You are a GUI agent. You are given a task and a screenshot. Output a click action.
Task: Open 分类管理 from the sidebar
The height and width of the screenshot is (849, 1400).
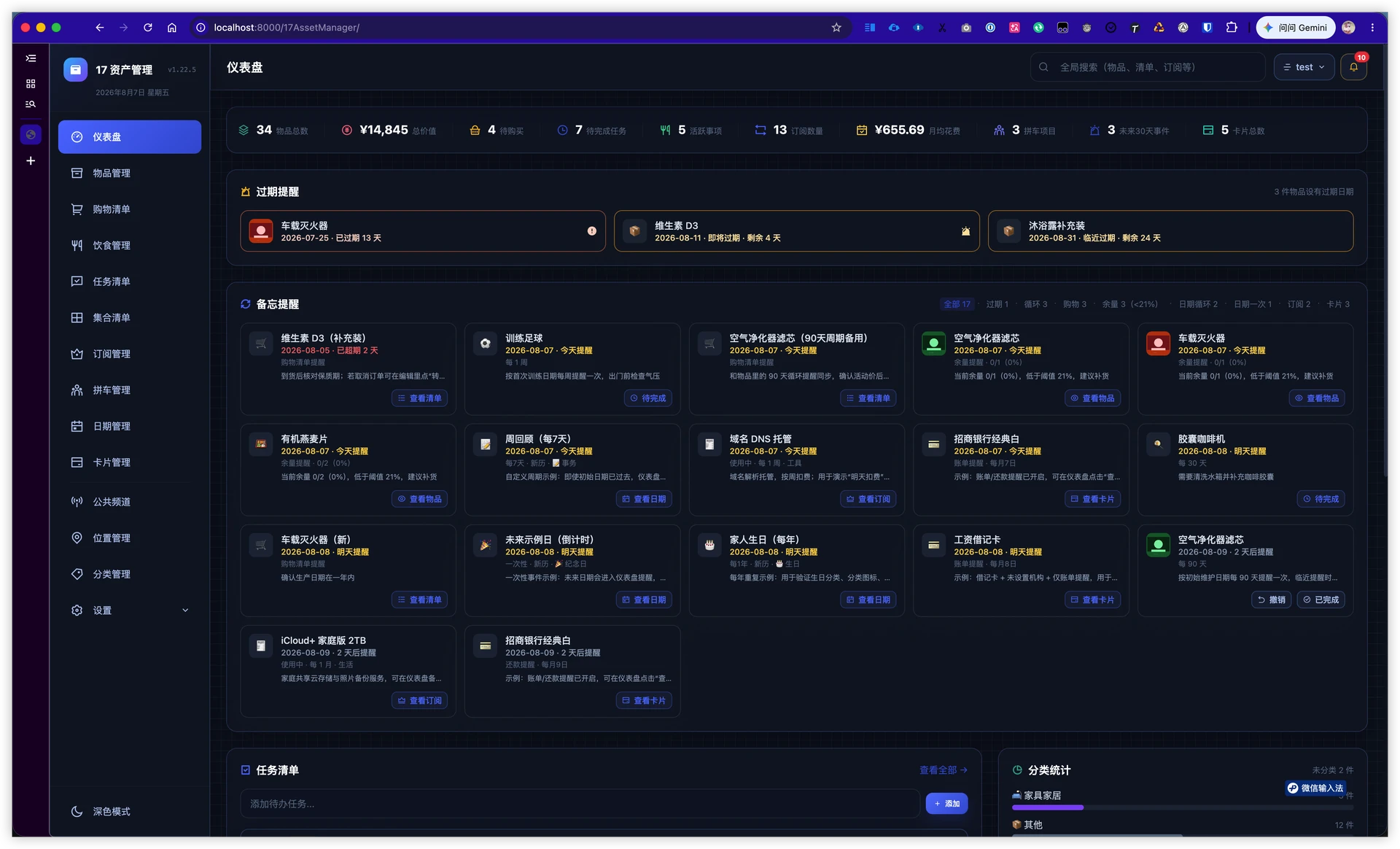(130, 575)
